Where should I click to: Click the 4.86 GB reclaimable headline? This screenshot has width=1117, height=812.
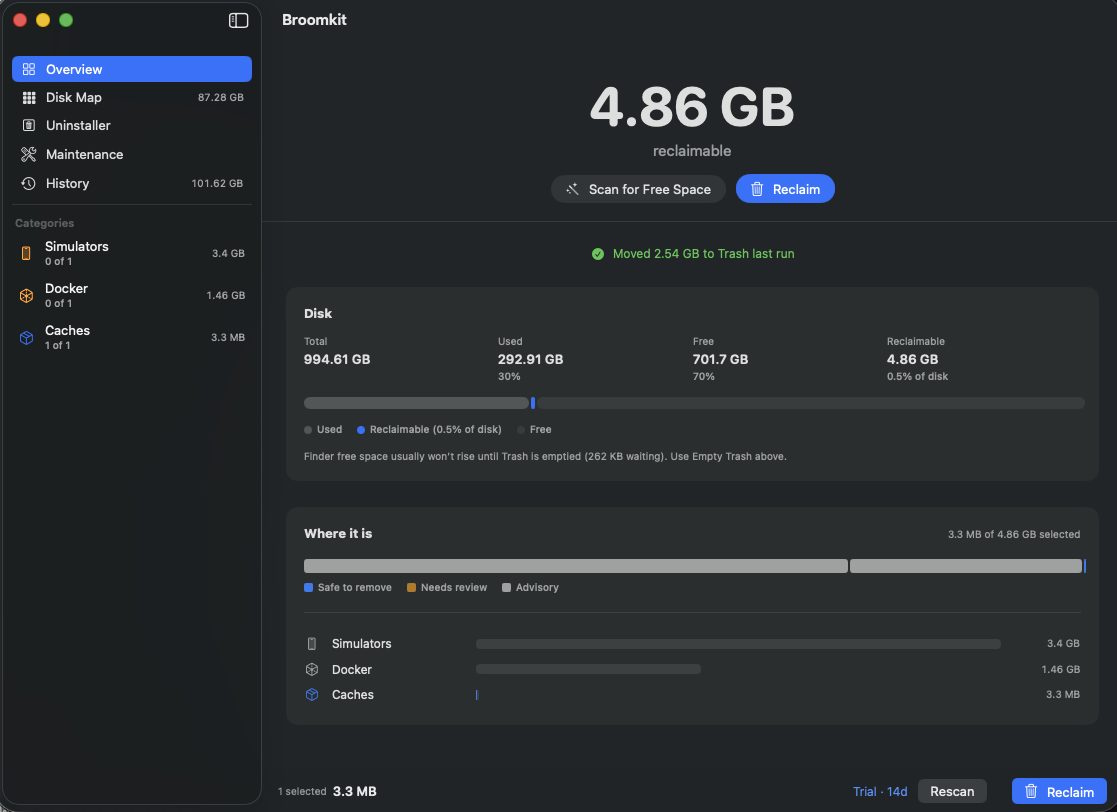[692, 108]
